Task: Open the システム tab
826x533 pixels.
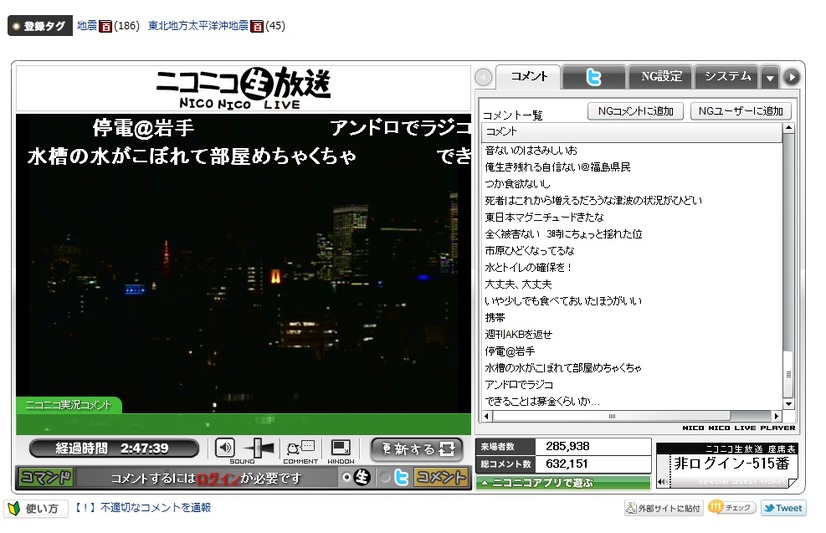Action: [727, 77]
